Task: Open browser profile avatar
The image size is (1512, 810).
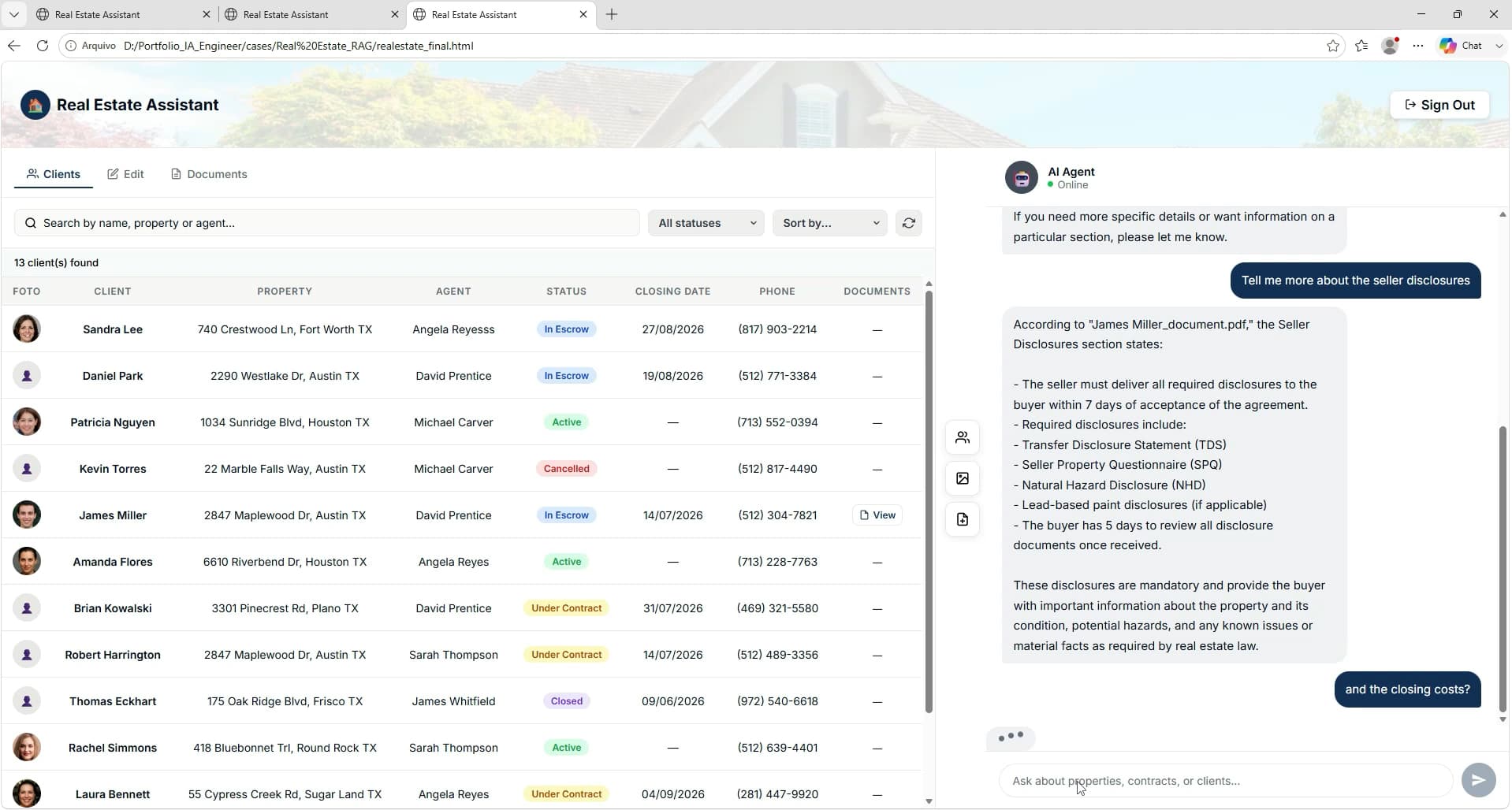Action: 1390,46
